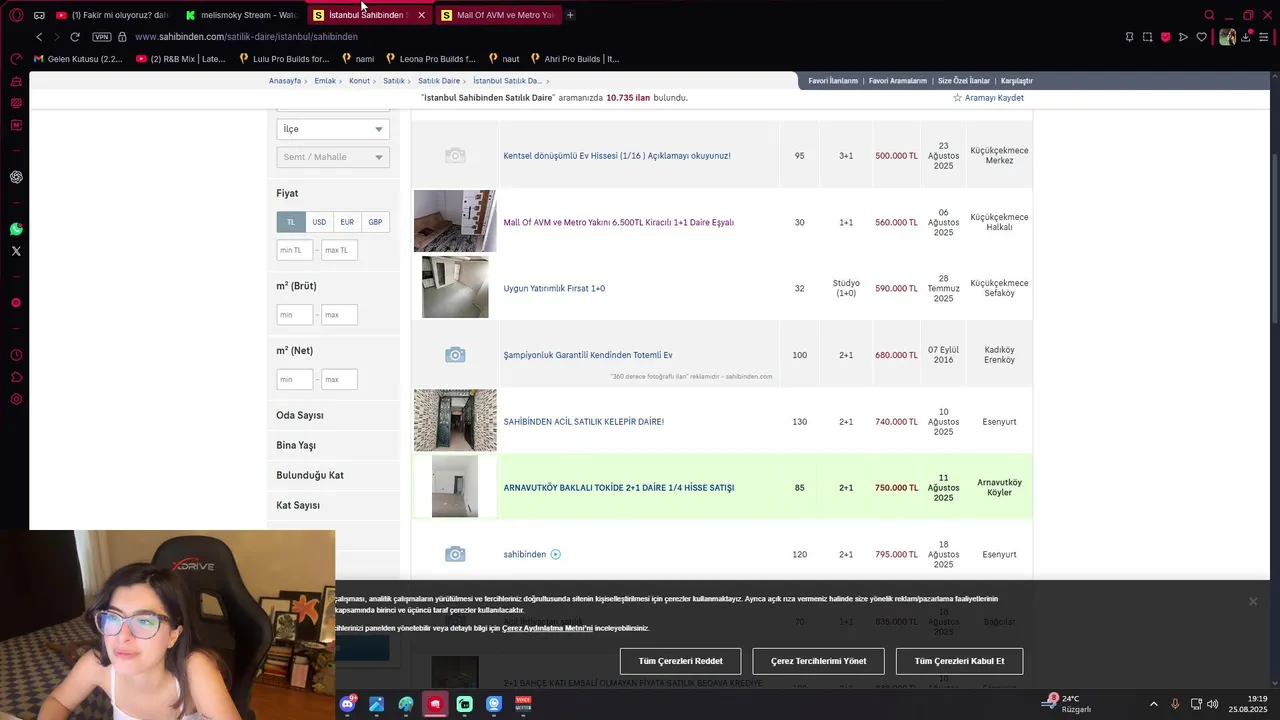Screen dimensions: 1280x720
Task: Open Favori Aramalarım menu item
Action: (x=898, y=81)
